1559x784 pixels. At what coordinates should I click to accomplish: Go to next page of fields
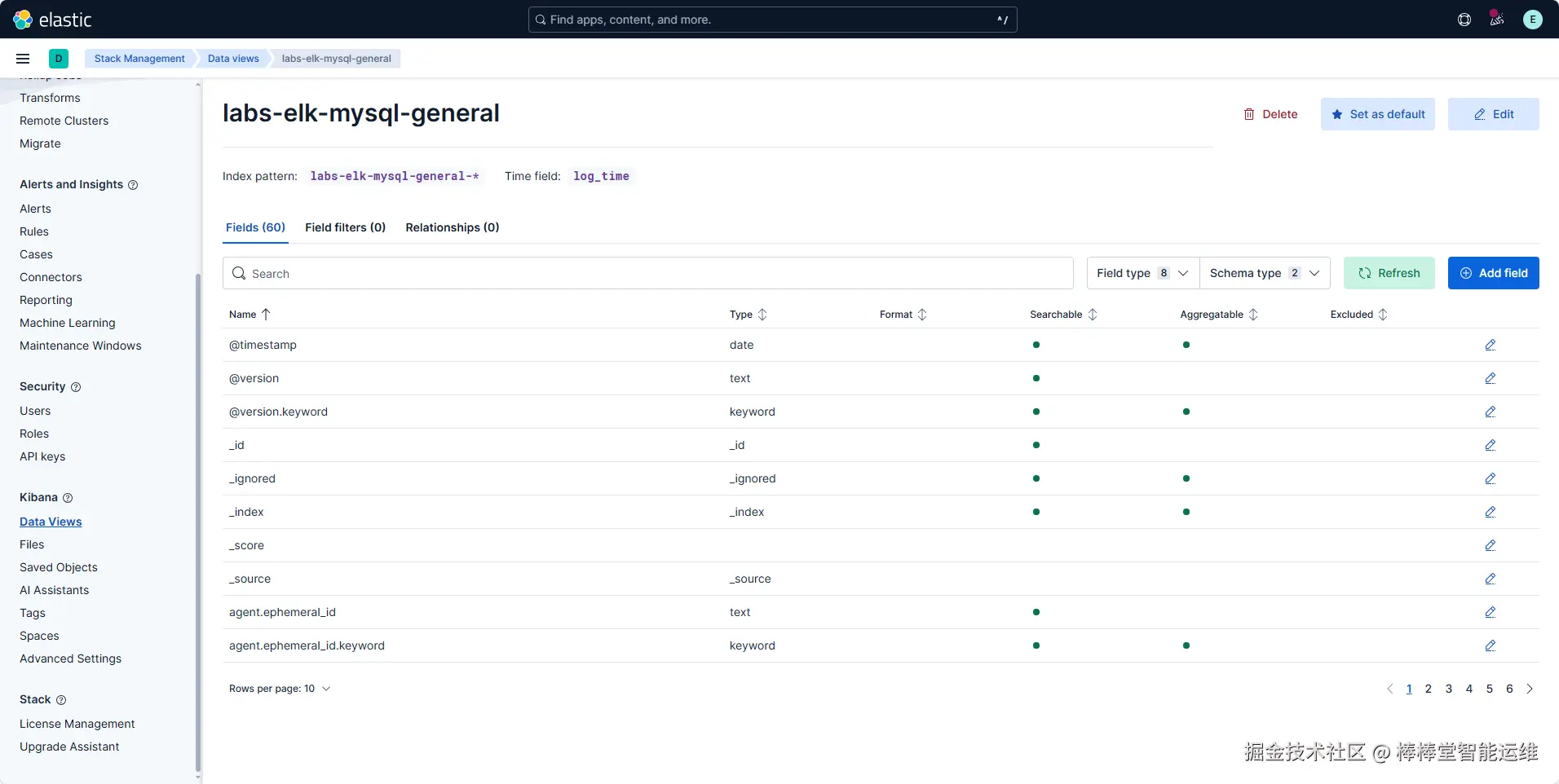[1530, 689]
